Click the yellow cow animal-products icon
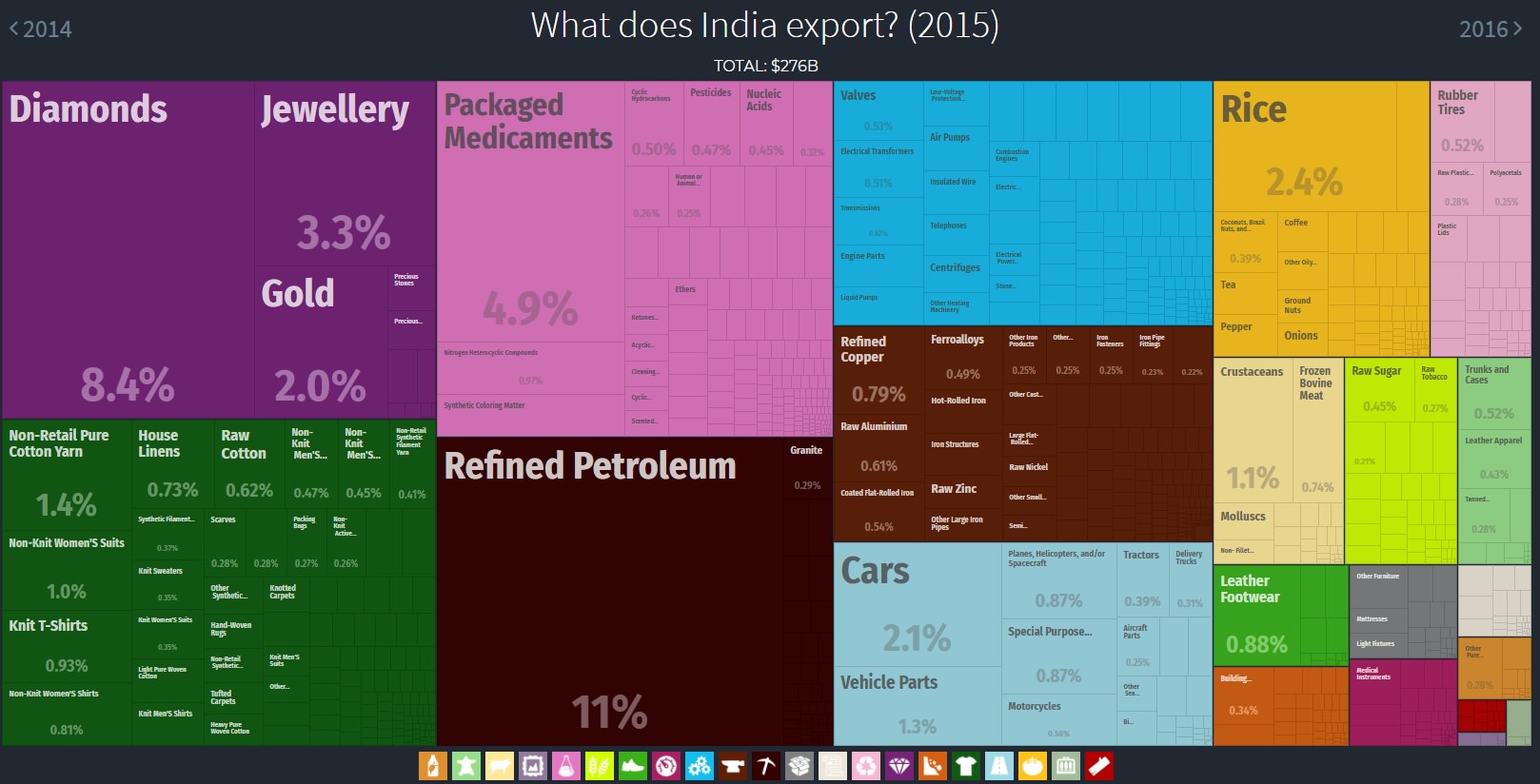This screenshot has width=1540, height=784. 500,766
